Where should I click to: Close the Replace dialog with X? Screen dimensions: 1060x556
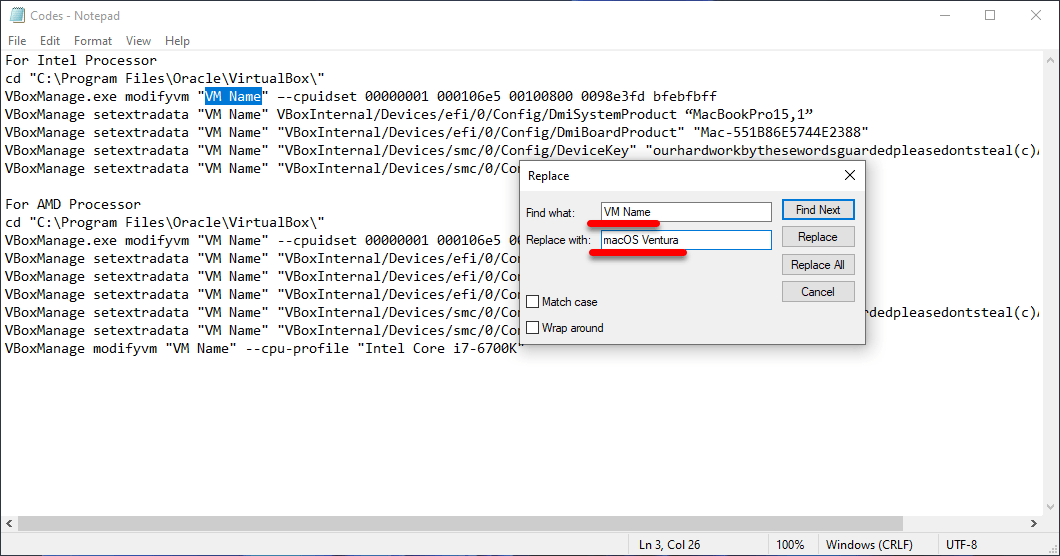click(850, 175)
